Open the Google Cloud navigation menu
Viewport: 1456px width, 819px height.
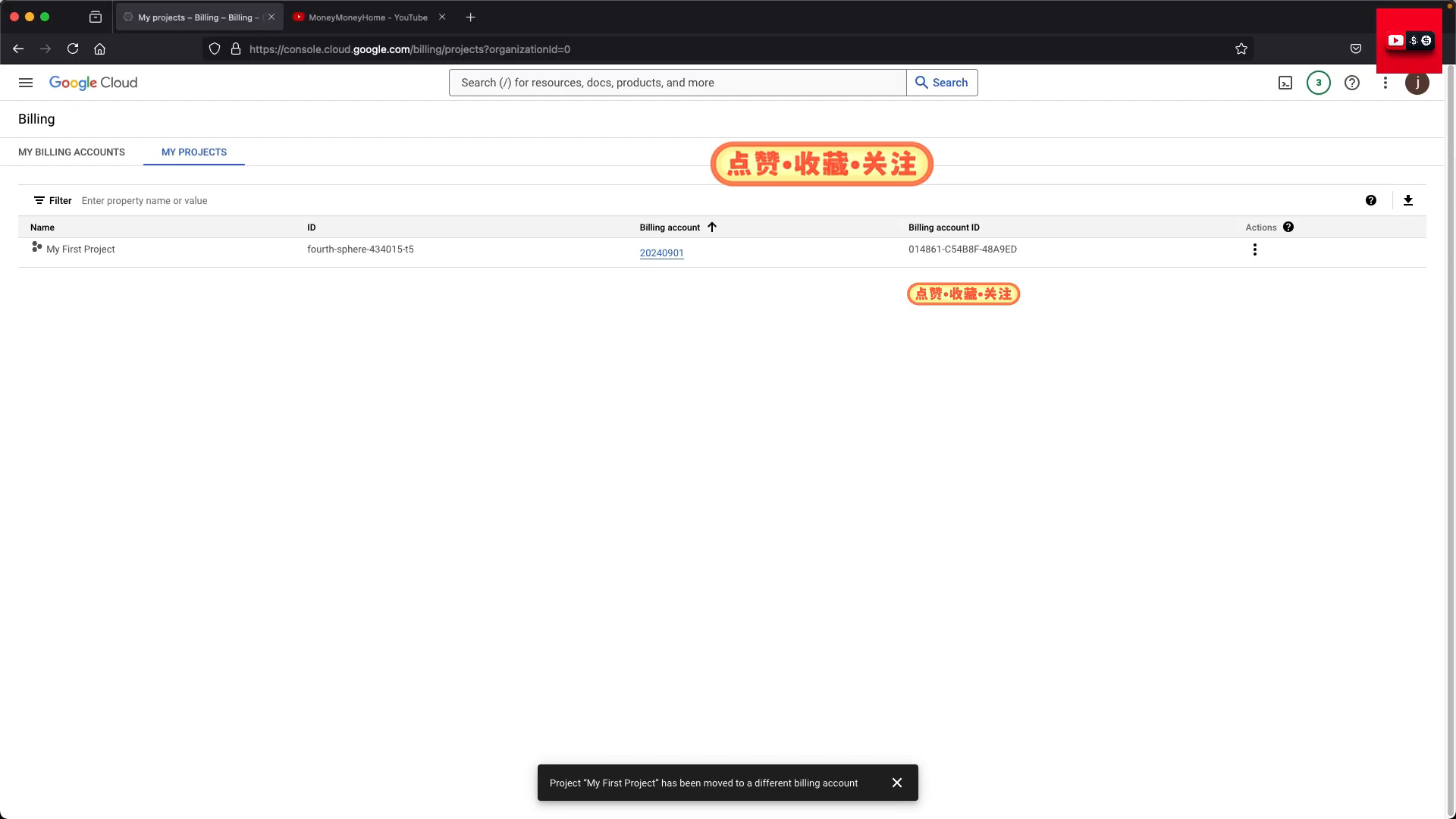(x=26, y=83)
